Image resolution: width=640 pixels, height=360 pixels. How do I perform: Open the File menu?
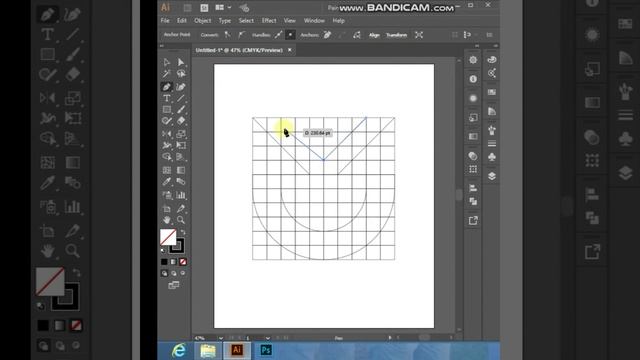pyautogui.click(x=165, y=20)
